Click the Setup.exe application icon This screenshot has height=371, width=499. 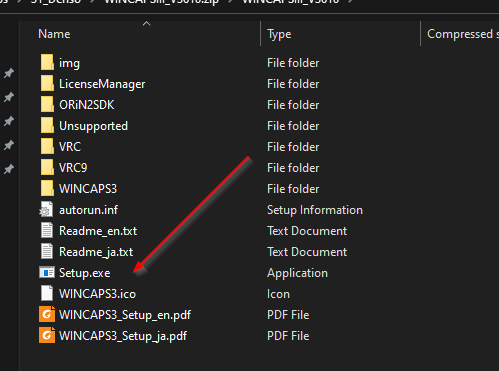47,273
